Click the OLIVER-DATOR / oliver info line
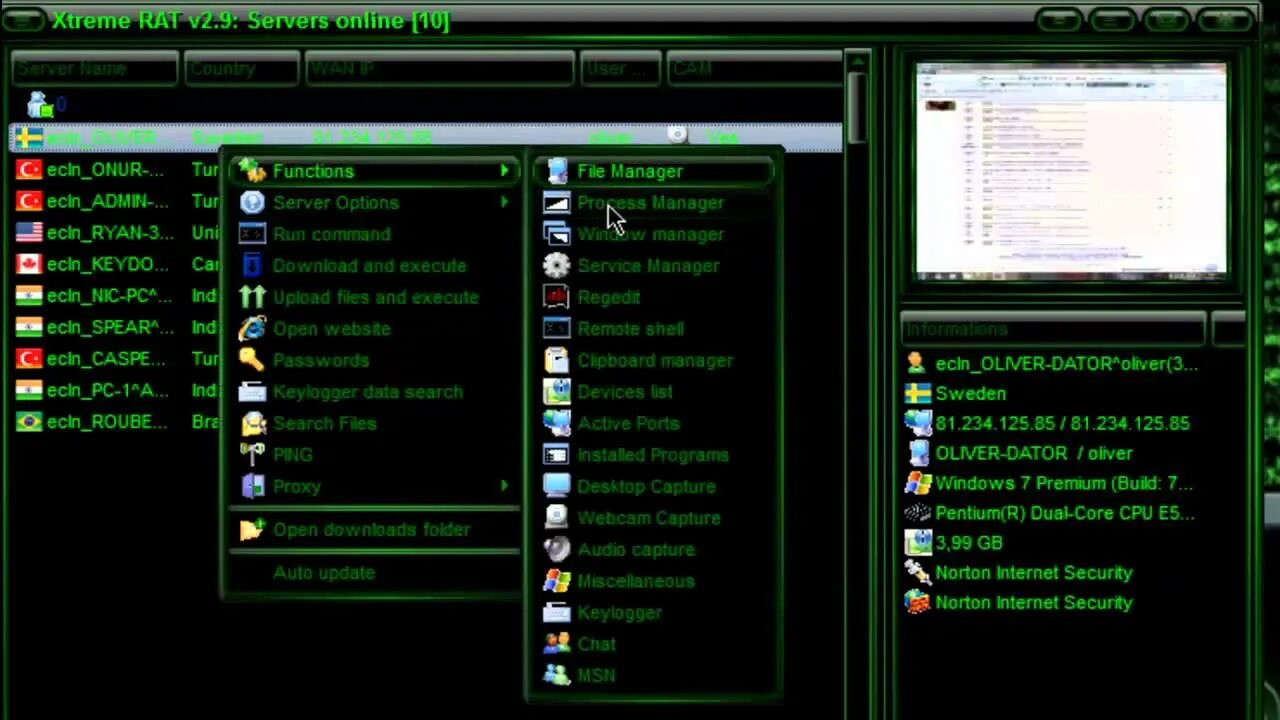This screenshot has height=720, width=1280. (x=1018, y=454)
